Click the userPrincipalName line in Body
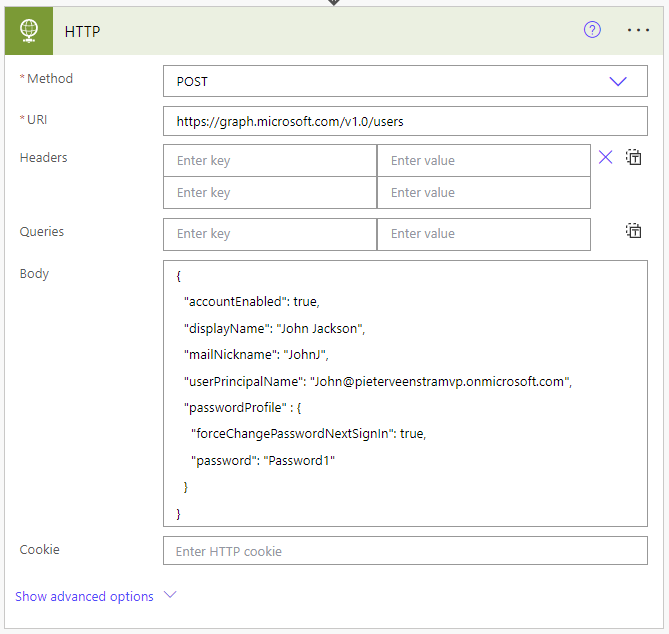Screen dimensions: 669x634 coord(378,381)
